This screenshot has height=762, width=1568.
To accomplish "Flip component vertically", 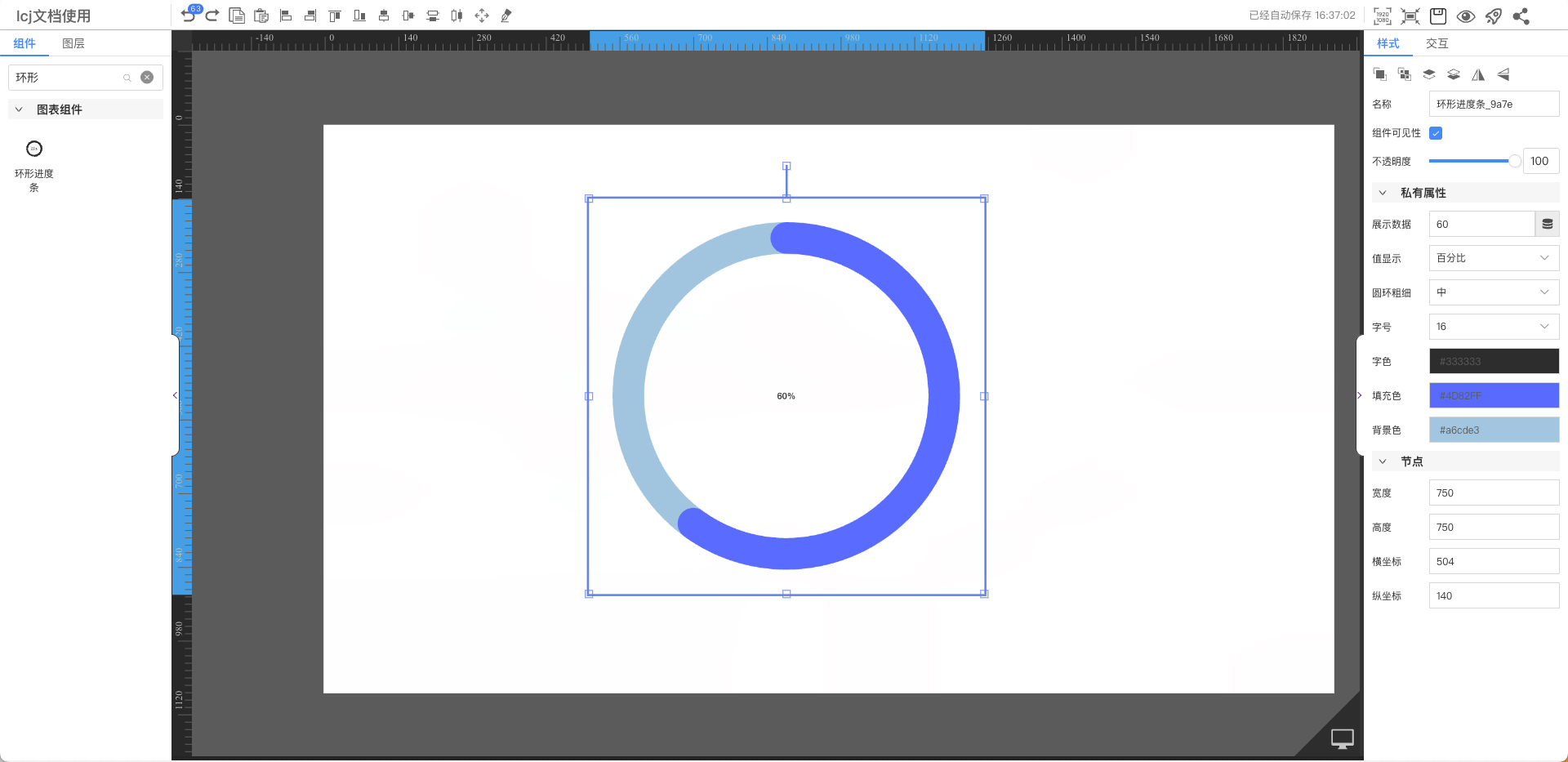I will [1503, 74].
